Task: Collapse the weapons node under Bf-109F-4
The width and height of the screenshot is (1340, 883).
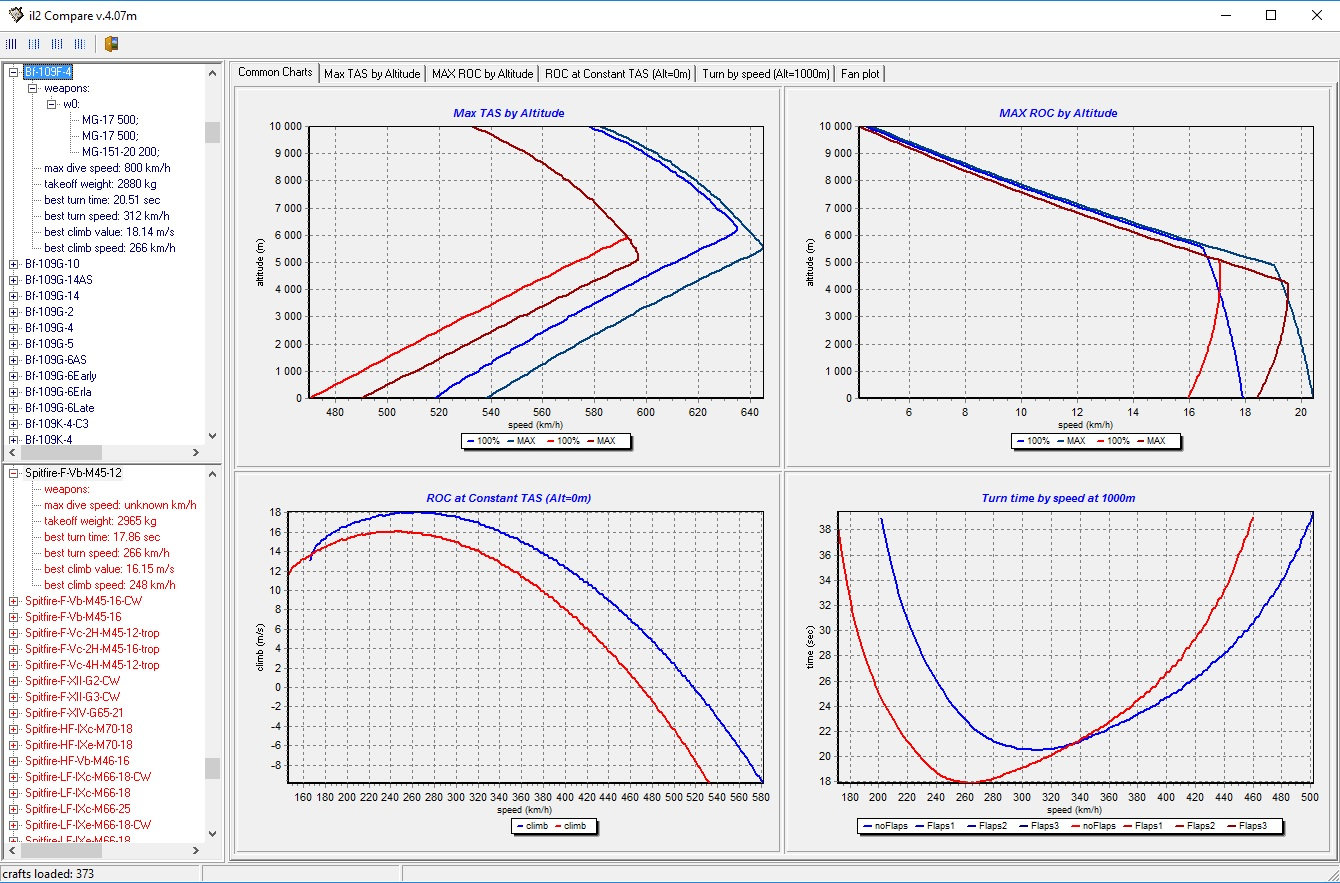Action: [x=33, y=88]
